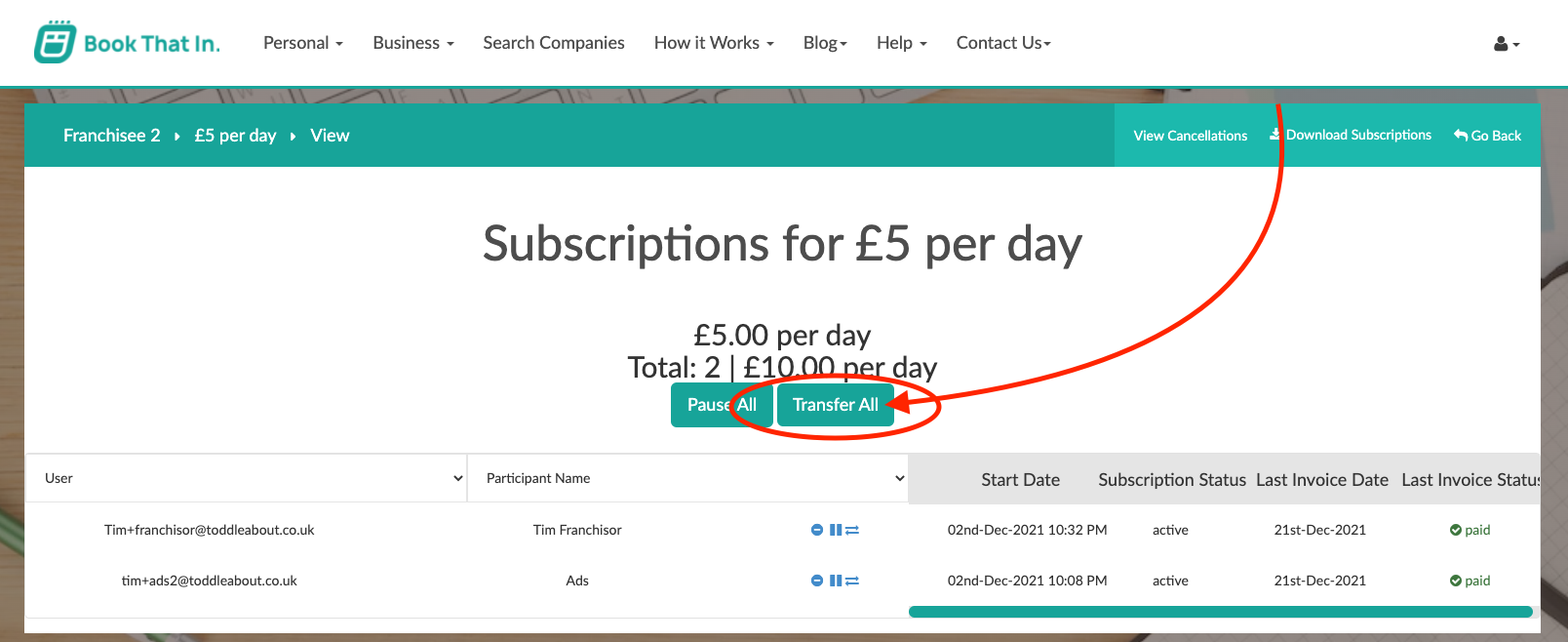This screenshot has height=642, width=1568.
Task: Open the Participant Name dropdown
Action: pyautogui.click(x=688, y=478)
